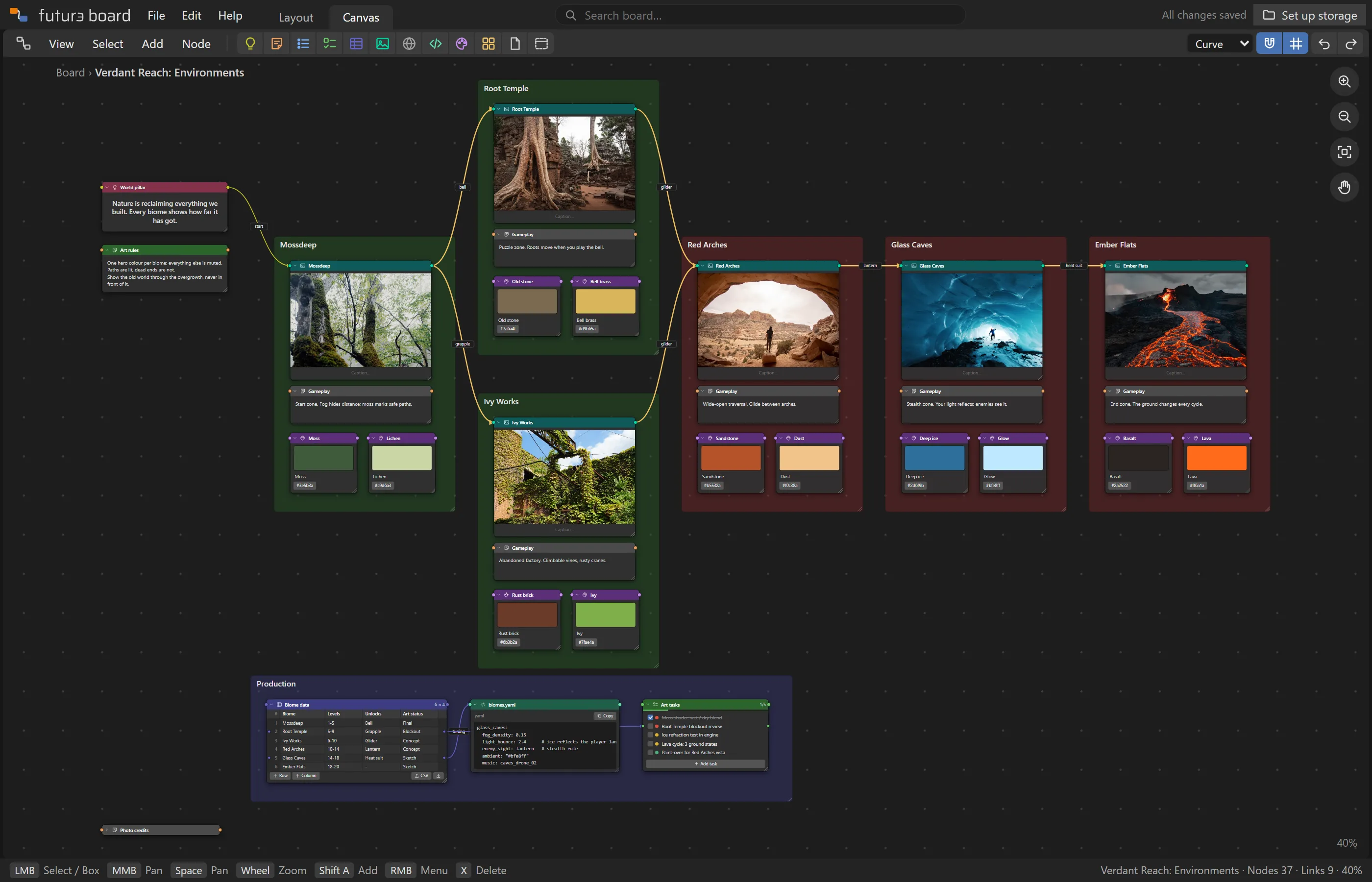This screenshot has width=1372, height=882.
Task: Uncheck Moss shader wet/dry blend task
Action: (650, 718)
